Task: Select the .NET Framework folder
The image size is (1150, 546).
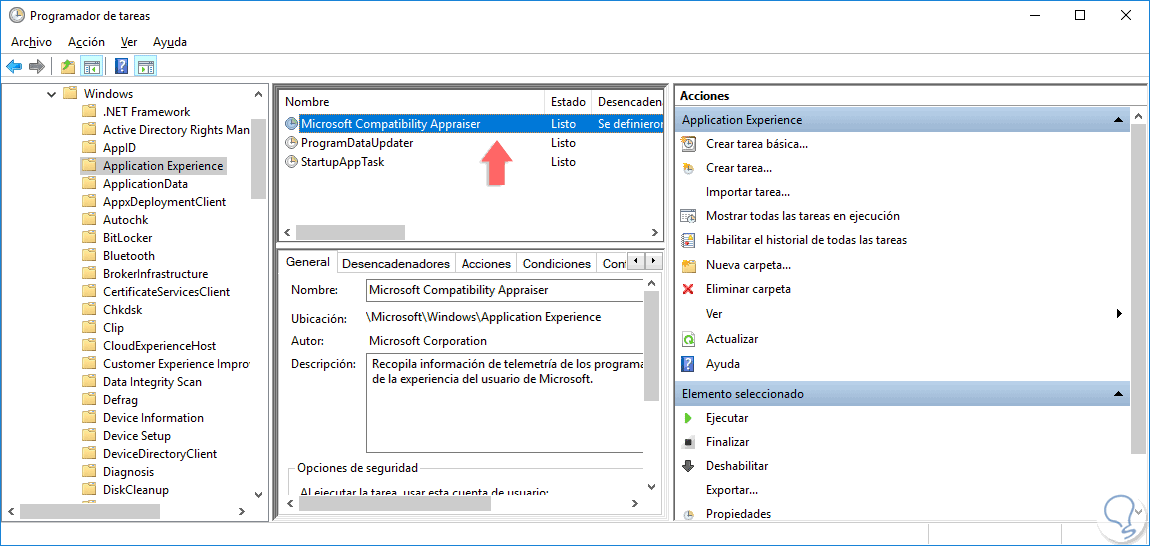Action: pyautogui.click(x=146, y=112)
